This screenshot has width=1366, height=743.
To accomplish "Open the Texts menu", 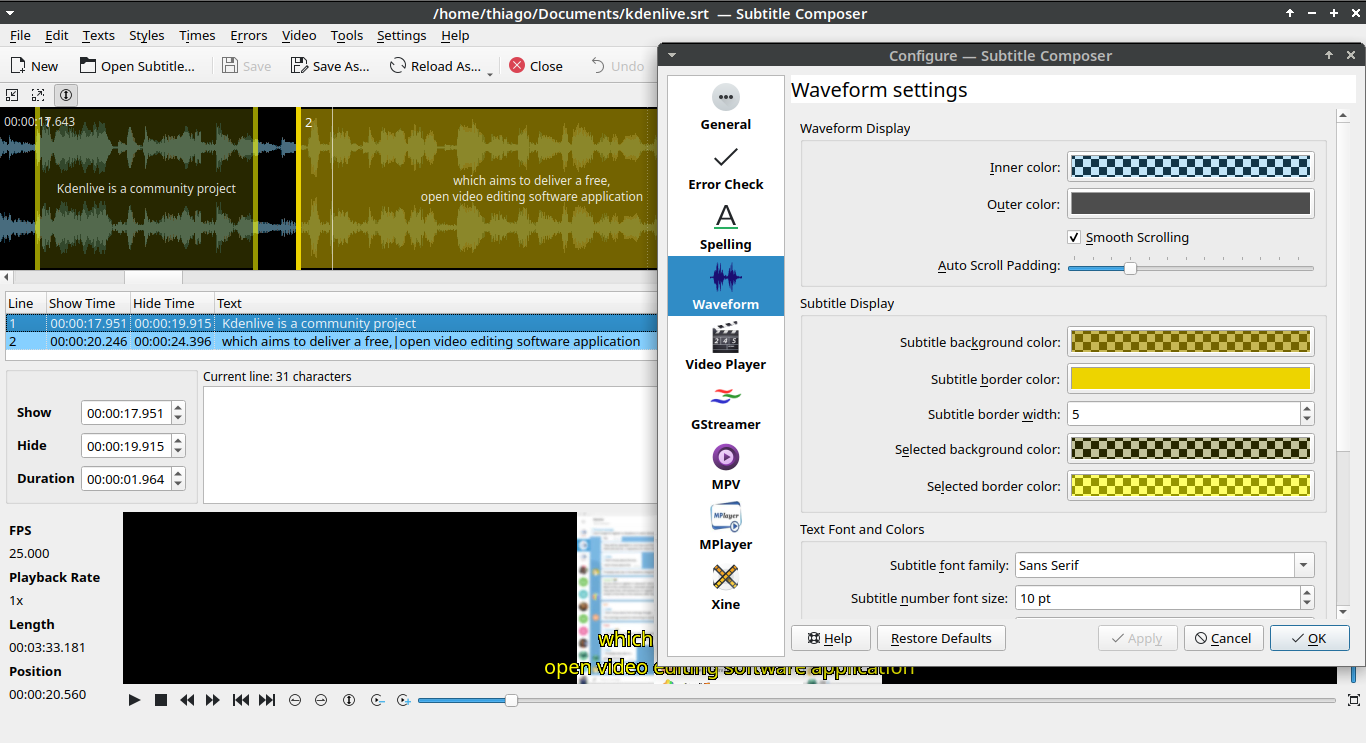I will click(x=98, y=35).
